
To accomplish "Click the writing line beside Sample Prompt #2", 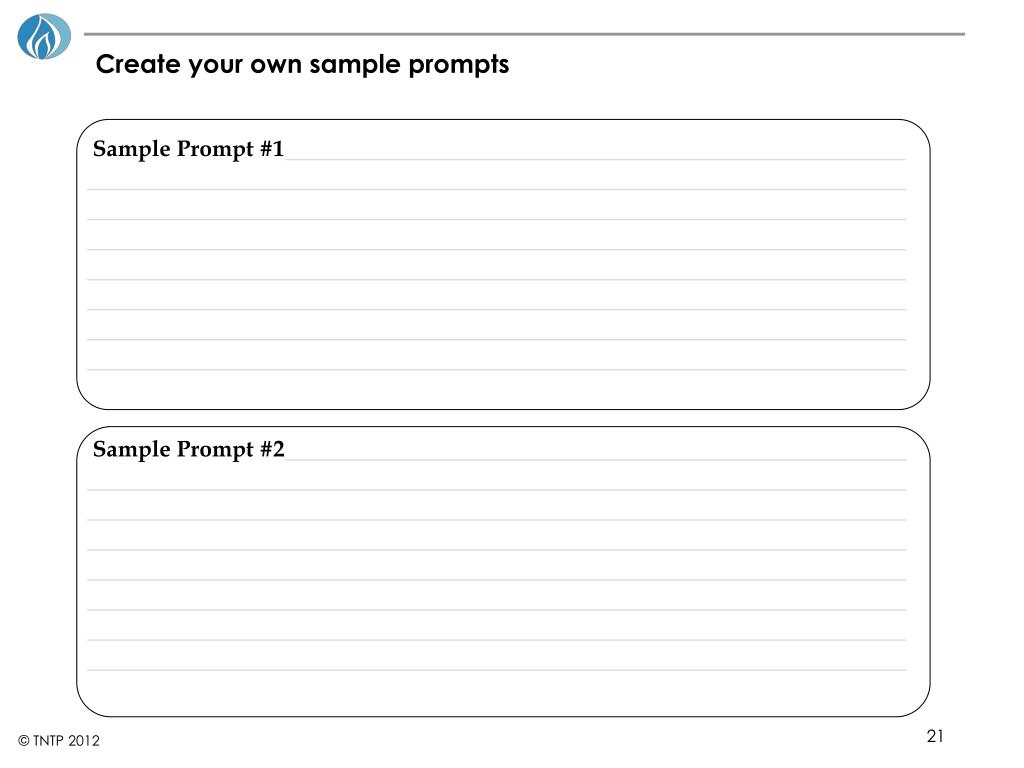I will (596, 460).
